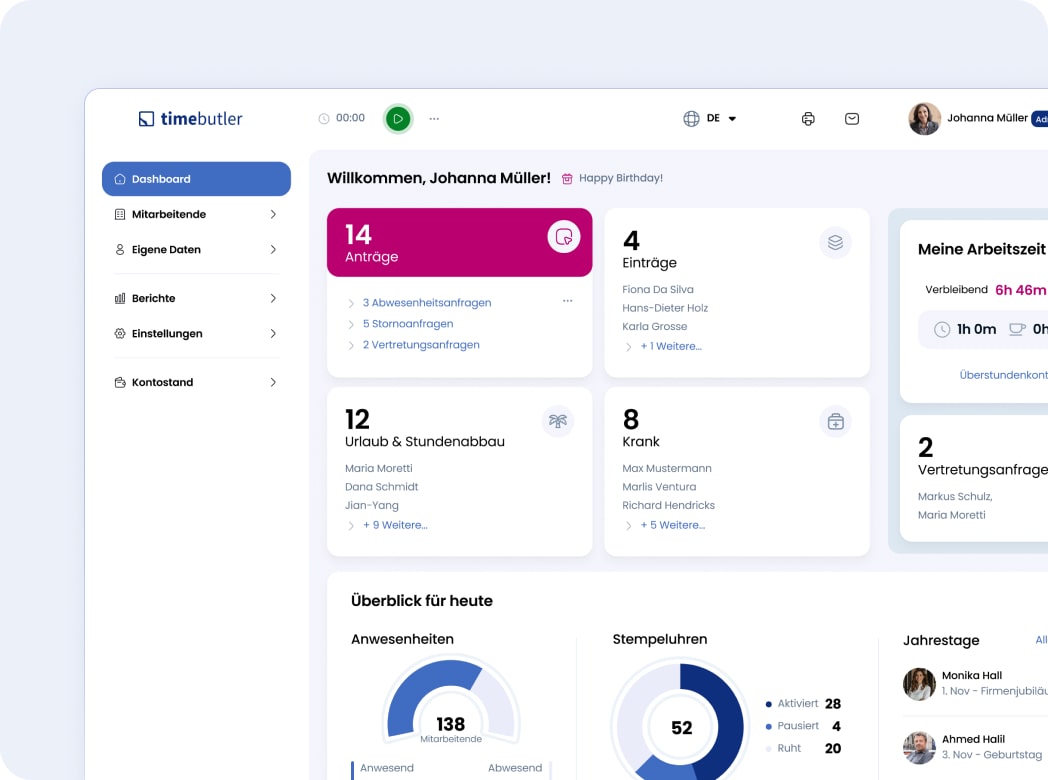The height and width of the screenshot is (780, 1048).
Task: Click the palm tree vacation icon
Action: pyautogui.click(x=558, y=421)
